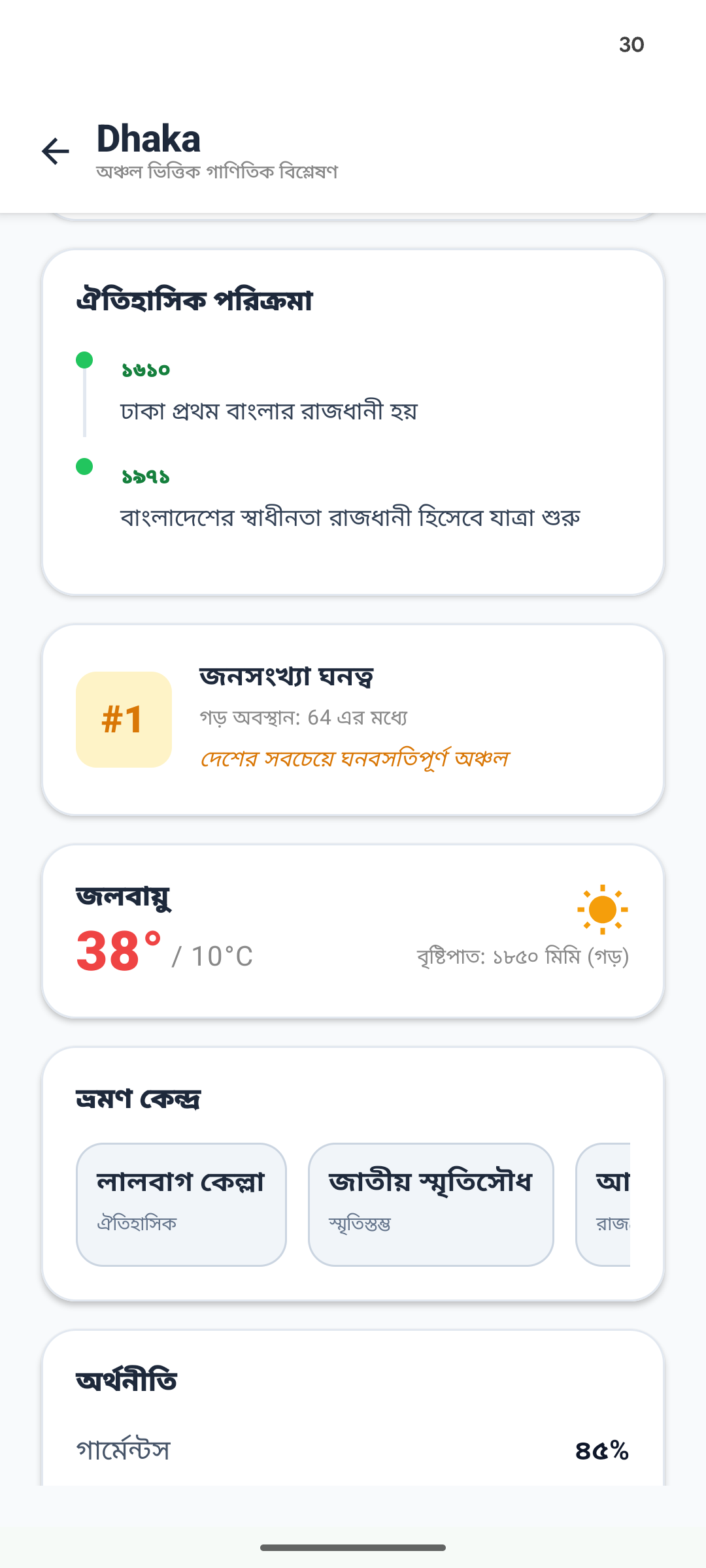The height and width of the screenshot is (1568, 706).
Task: Tap the 38° high temperature value
Action: (x=118, y=951)
